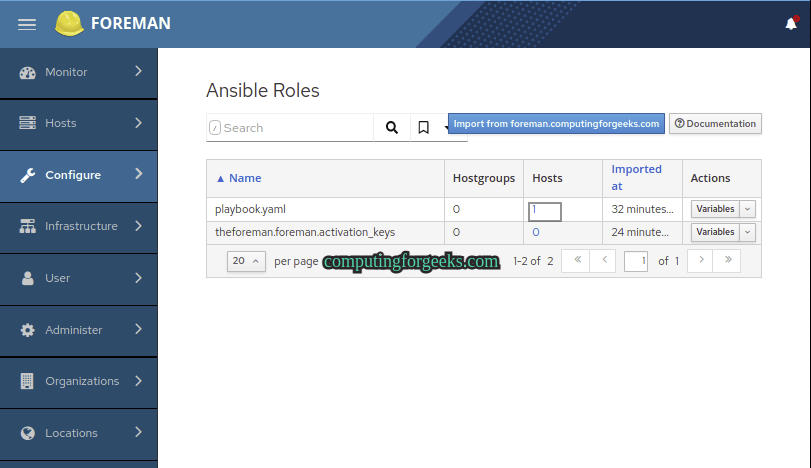811x468 pixels.
Task: Expand the Monitor menu chevron
Action: [x=138, y=71]
